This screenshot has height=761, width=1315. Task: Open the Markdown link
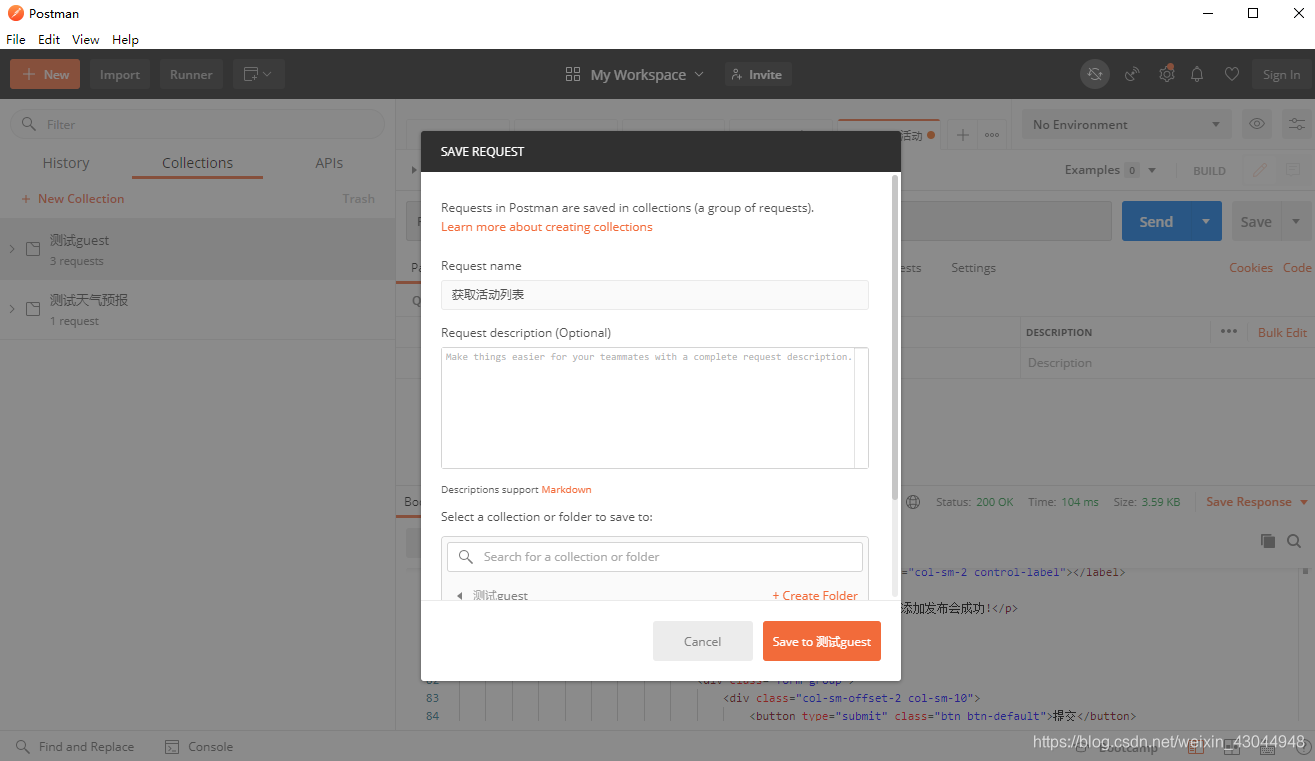566,490
